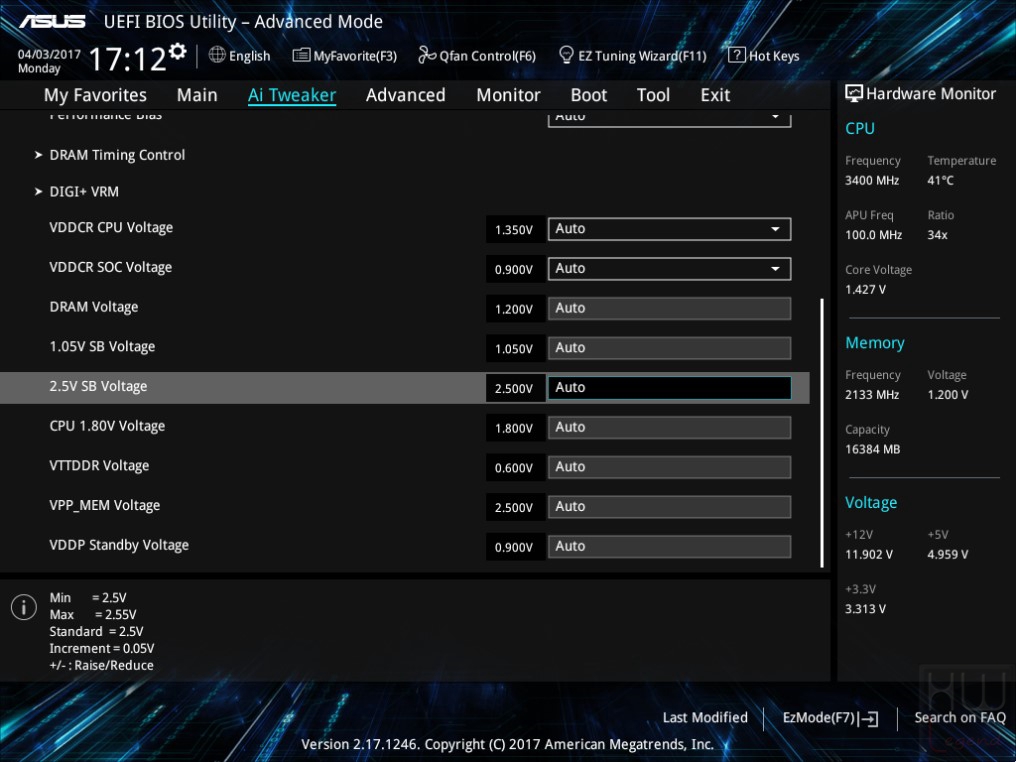Open the Tool tab
The height and width of the screenshot is (762, 1016).
653,95
